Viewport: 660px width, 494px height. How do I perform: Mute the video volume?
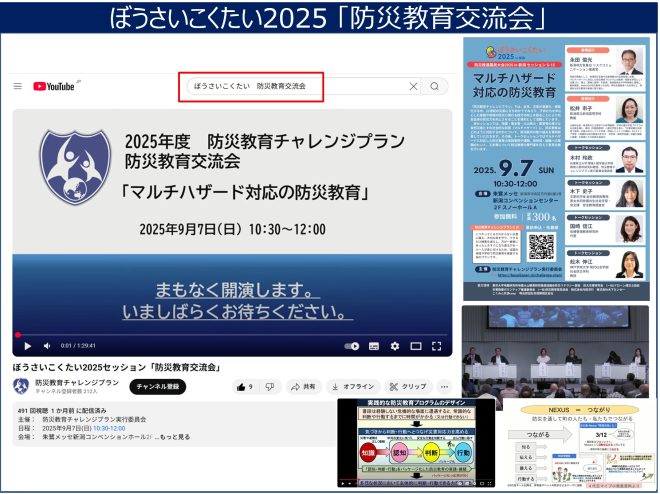45,346
